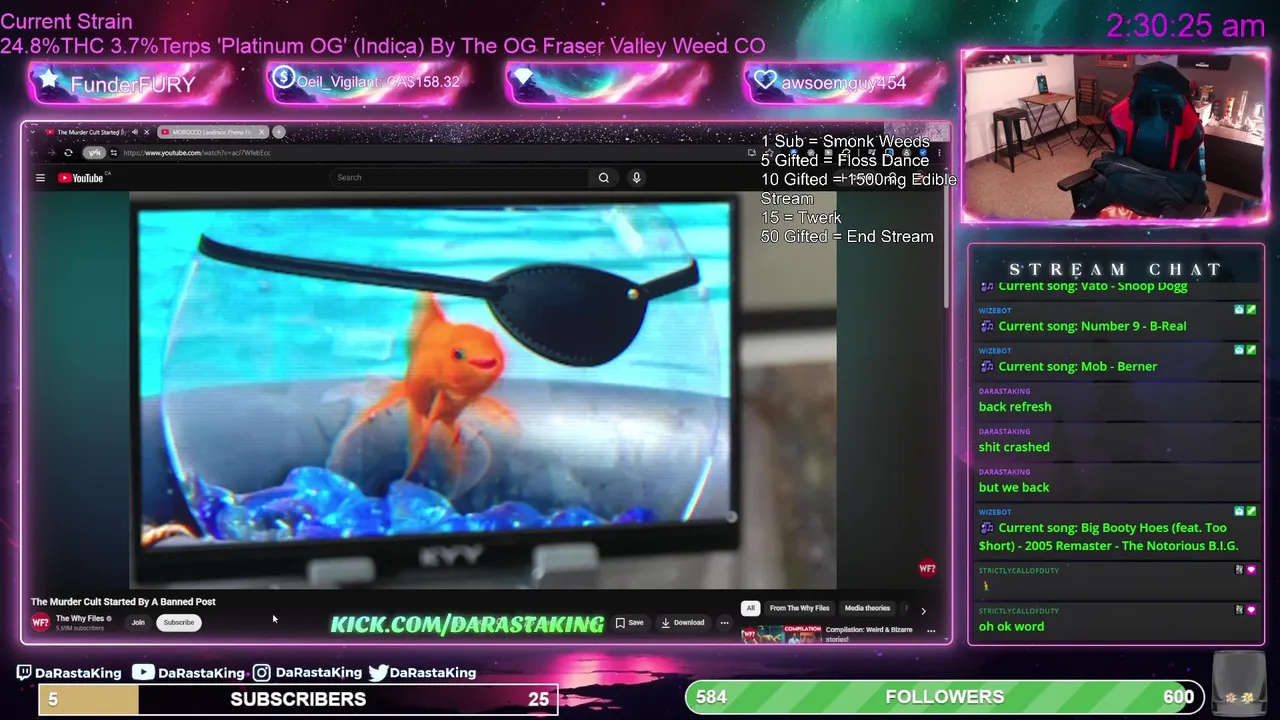Go back with the browser back arrow
This screenshot has height=720, width=1280.
click(x=34, y=153)
